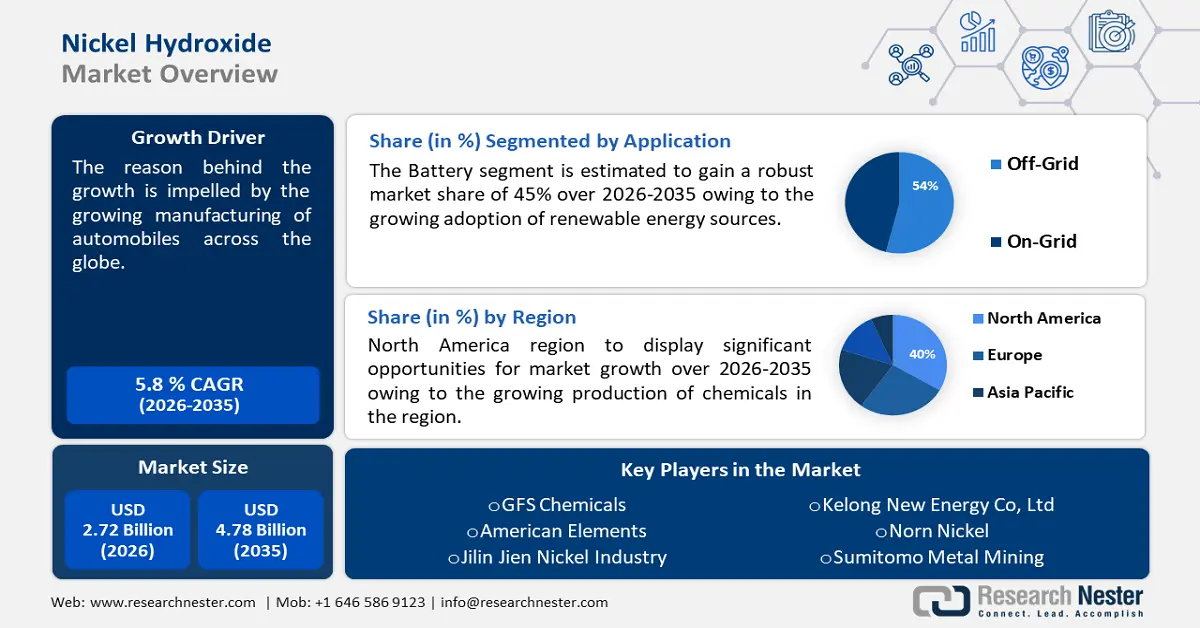
Task: Click the USD 2.72 Billion (2026) box
Action: click(128, 530)
